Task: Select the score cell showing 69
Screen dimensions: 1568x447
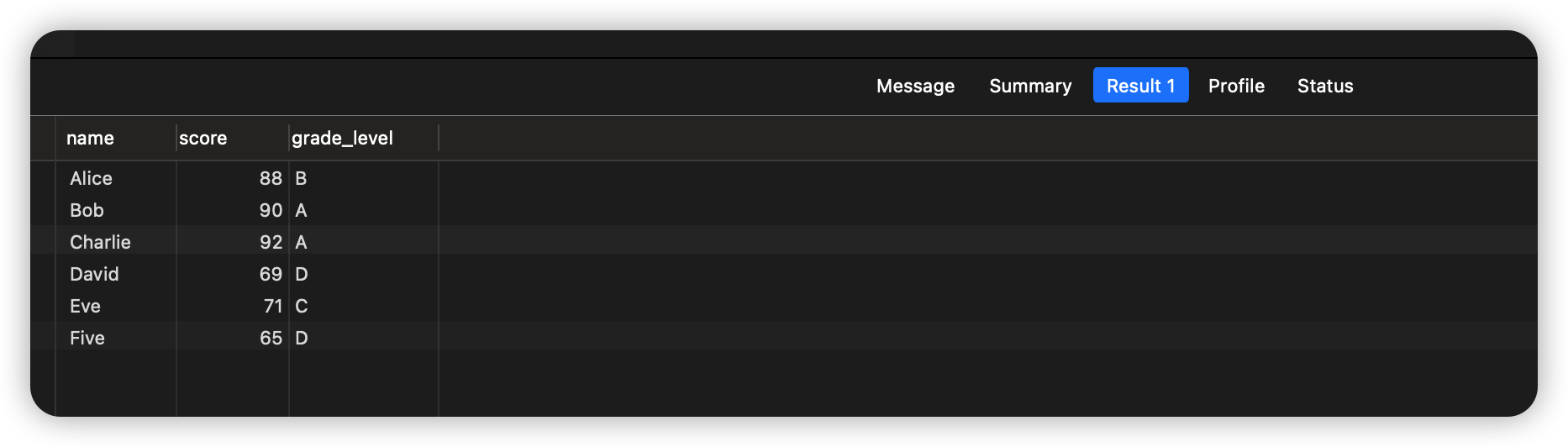Action: point(270,274)
